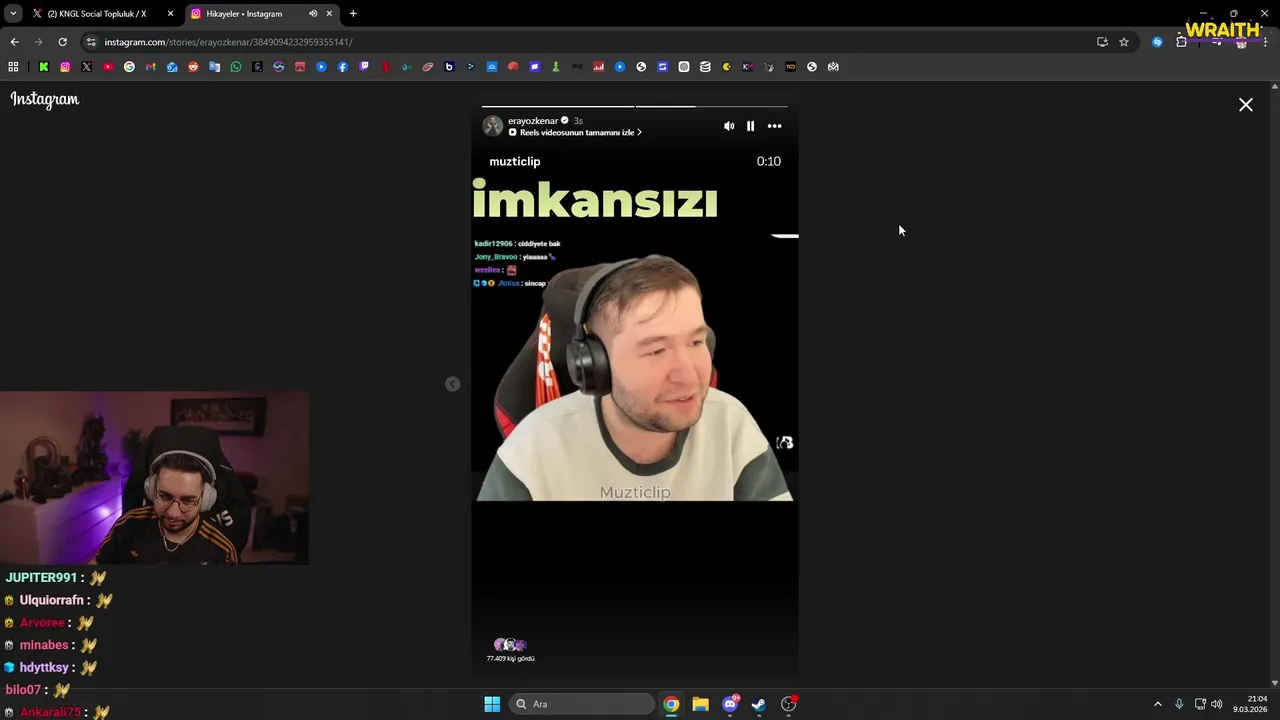Screen dimensions: 1280x720
Task: Pause the Instagram story playback
Action: point(750,126)
